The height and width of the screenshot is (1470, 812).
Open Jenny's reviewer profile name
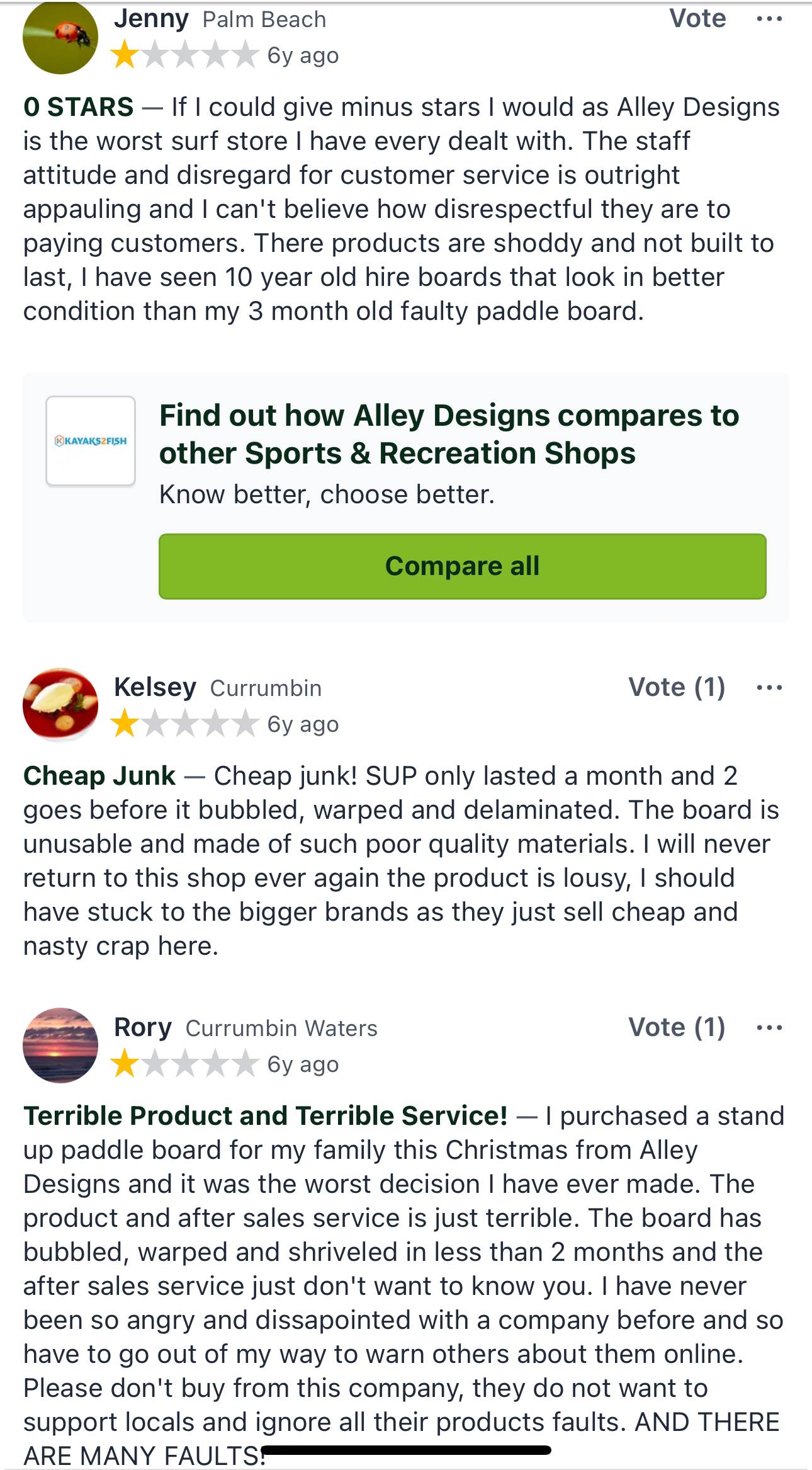[151, 19]
